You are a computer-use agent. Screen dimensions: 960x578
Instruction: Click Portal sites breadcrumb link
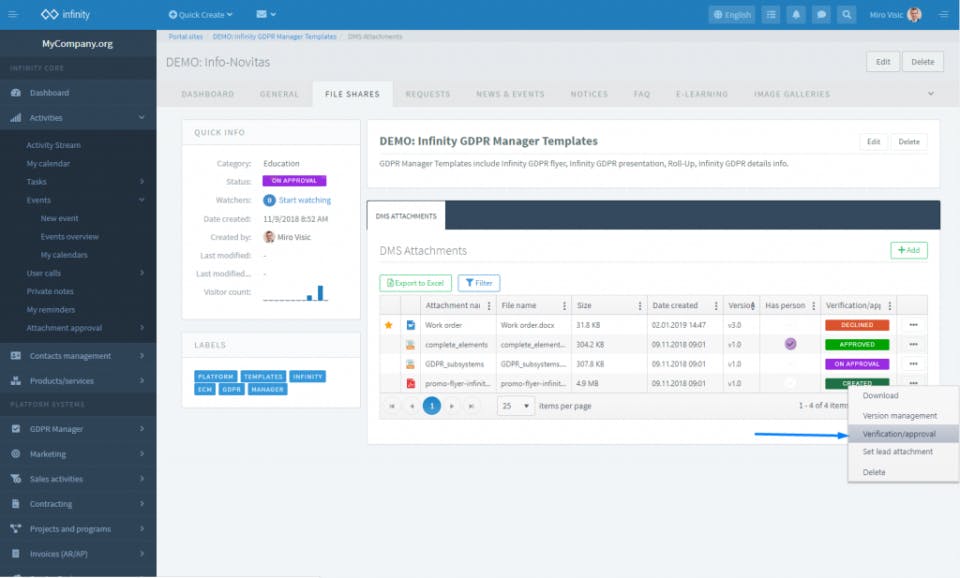click(x=186, y=37)
